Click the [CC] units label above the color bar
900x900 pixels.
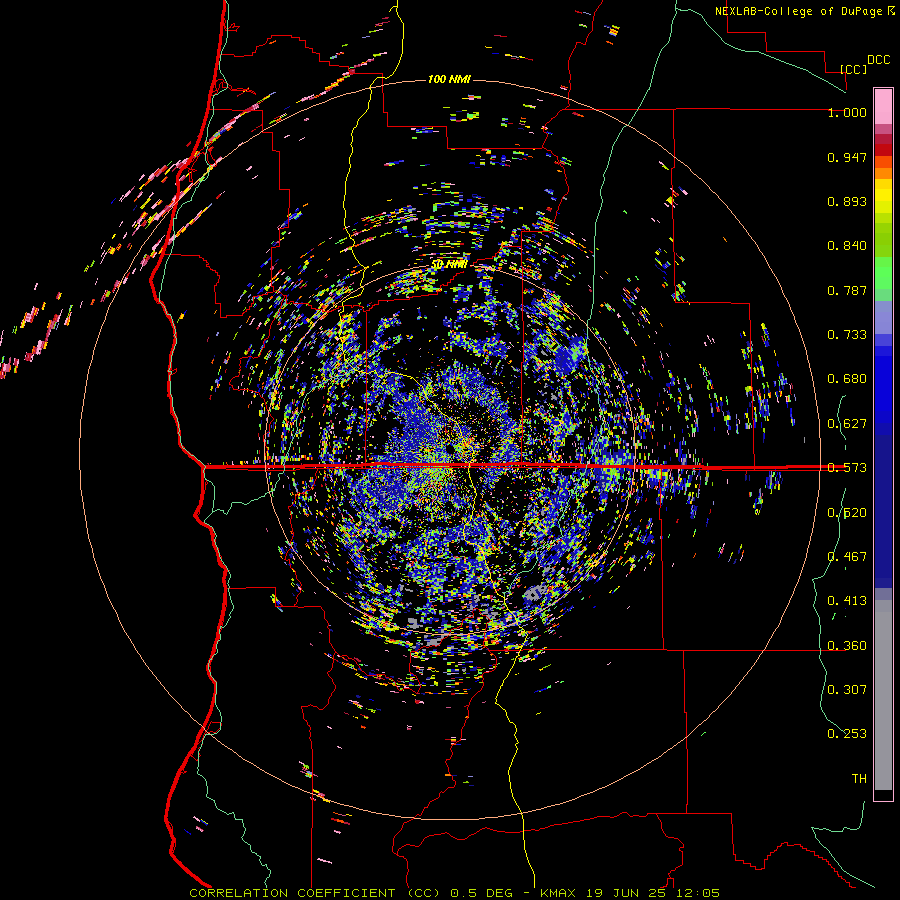click(854, 69)
